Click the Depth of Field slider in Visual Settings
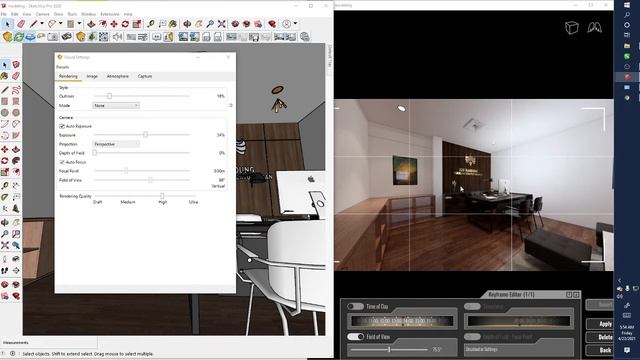640x360 pixels. (x=142, y=153)
